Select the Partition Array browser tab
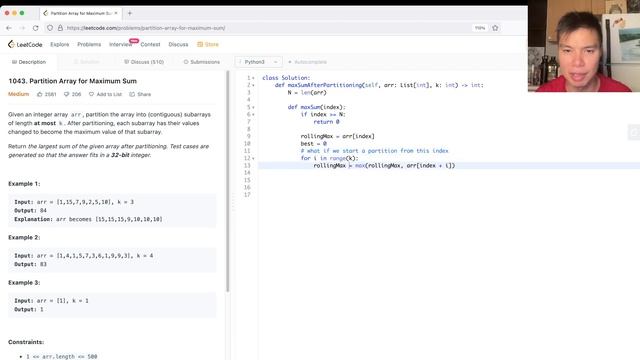Viewport: 640px width, 360px height. click(80, 13)
